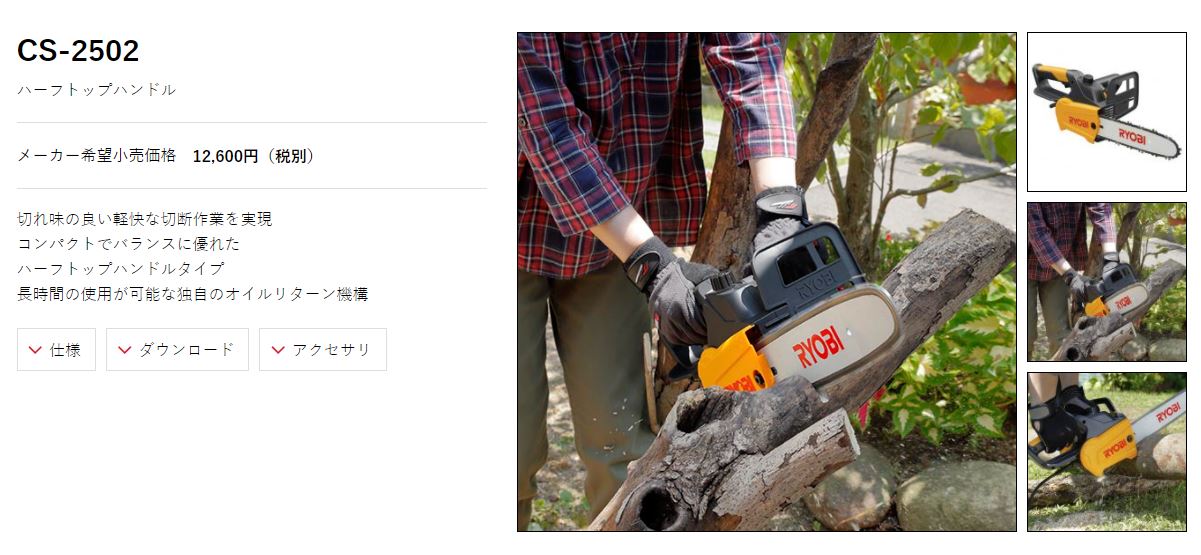The image size is (1201, 555).
Task: Click the コンパクトでバランスに優れた description line
Action: tap(129, 244)
